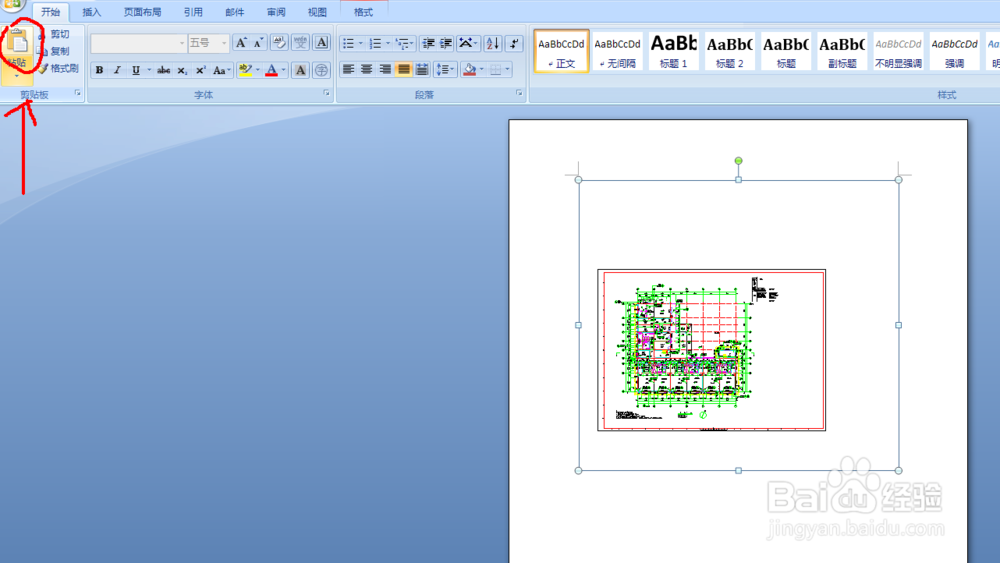Click the Copy (复制) button
Image resolution: width=1000 pixels, height=563 pixels.
click(x=54, y=51)
